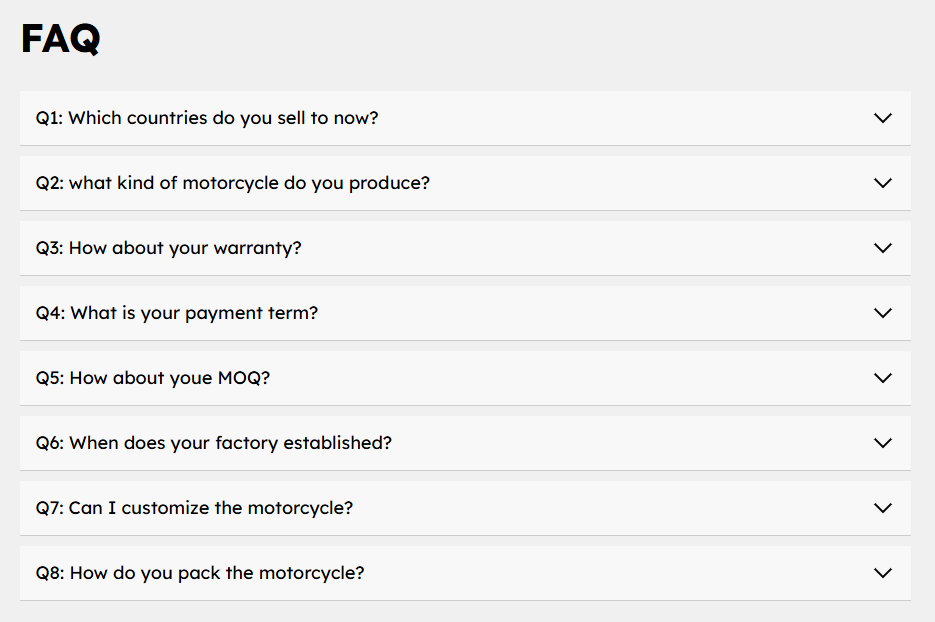Select 'When does your factory established?' item
Image resolution: width=935 pixels, height=622 pixels.
[230, 443]
